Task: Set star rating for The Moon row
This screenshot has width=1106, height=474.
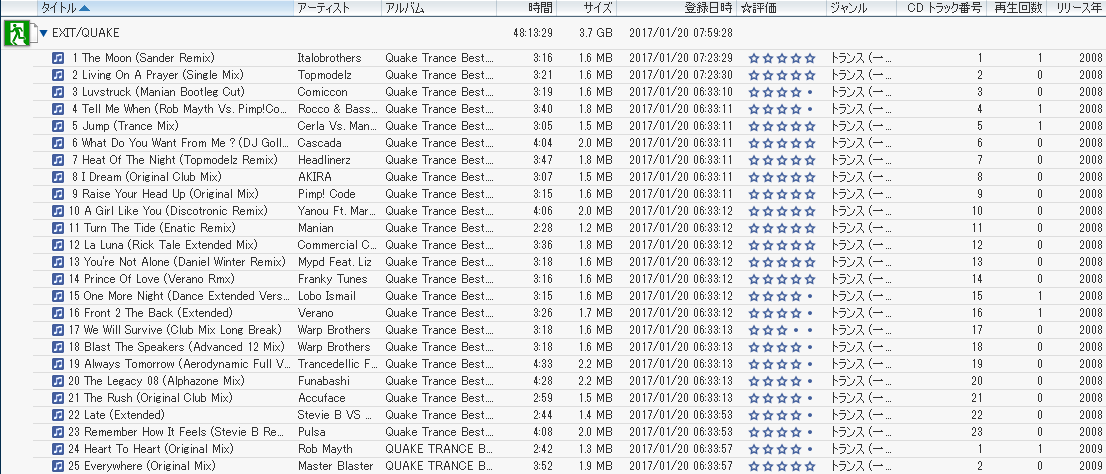Action: coord(782,59)
